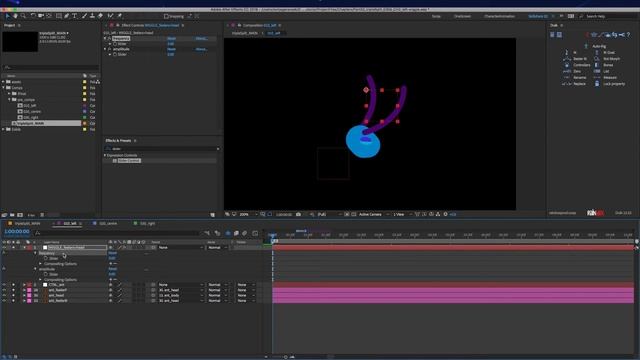Toggle visibility of ant_feelerB layer
640x360 pixels.
tap(4, 301)
